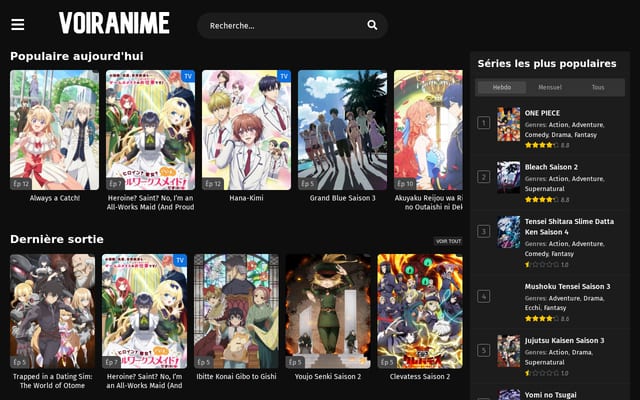
Task: Open the Grand Blue Saison 3 poster
Action: click(x=342, y=130)
